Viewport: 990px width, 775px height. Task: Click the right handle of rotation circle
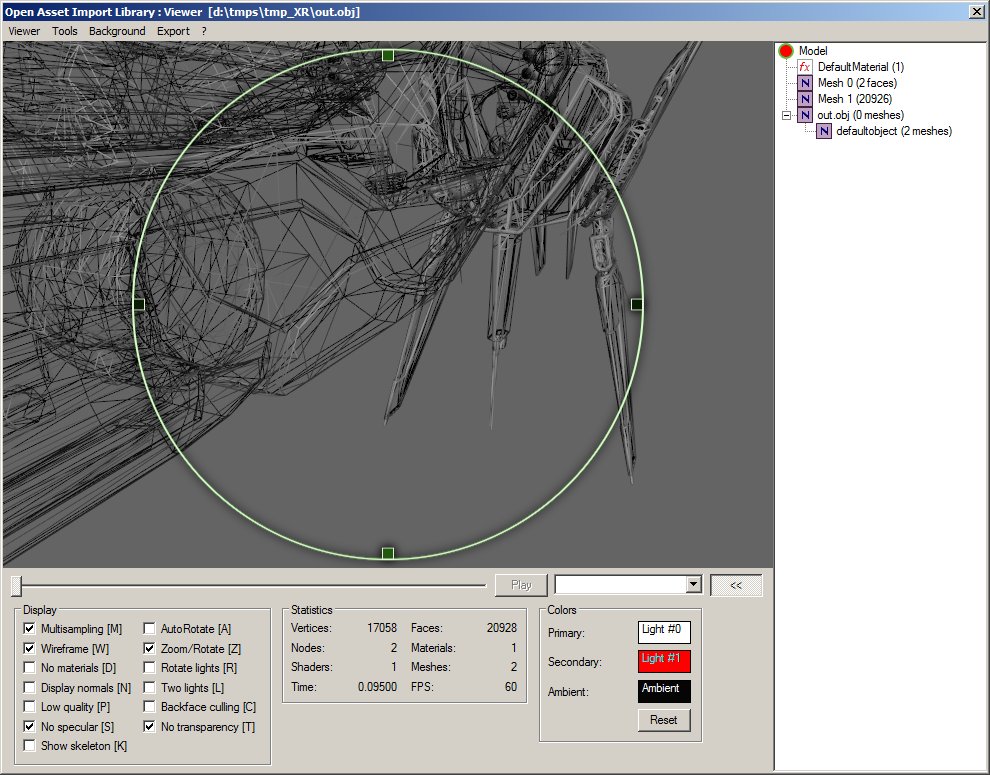click(x=637, y=304)
